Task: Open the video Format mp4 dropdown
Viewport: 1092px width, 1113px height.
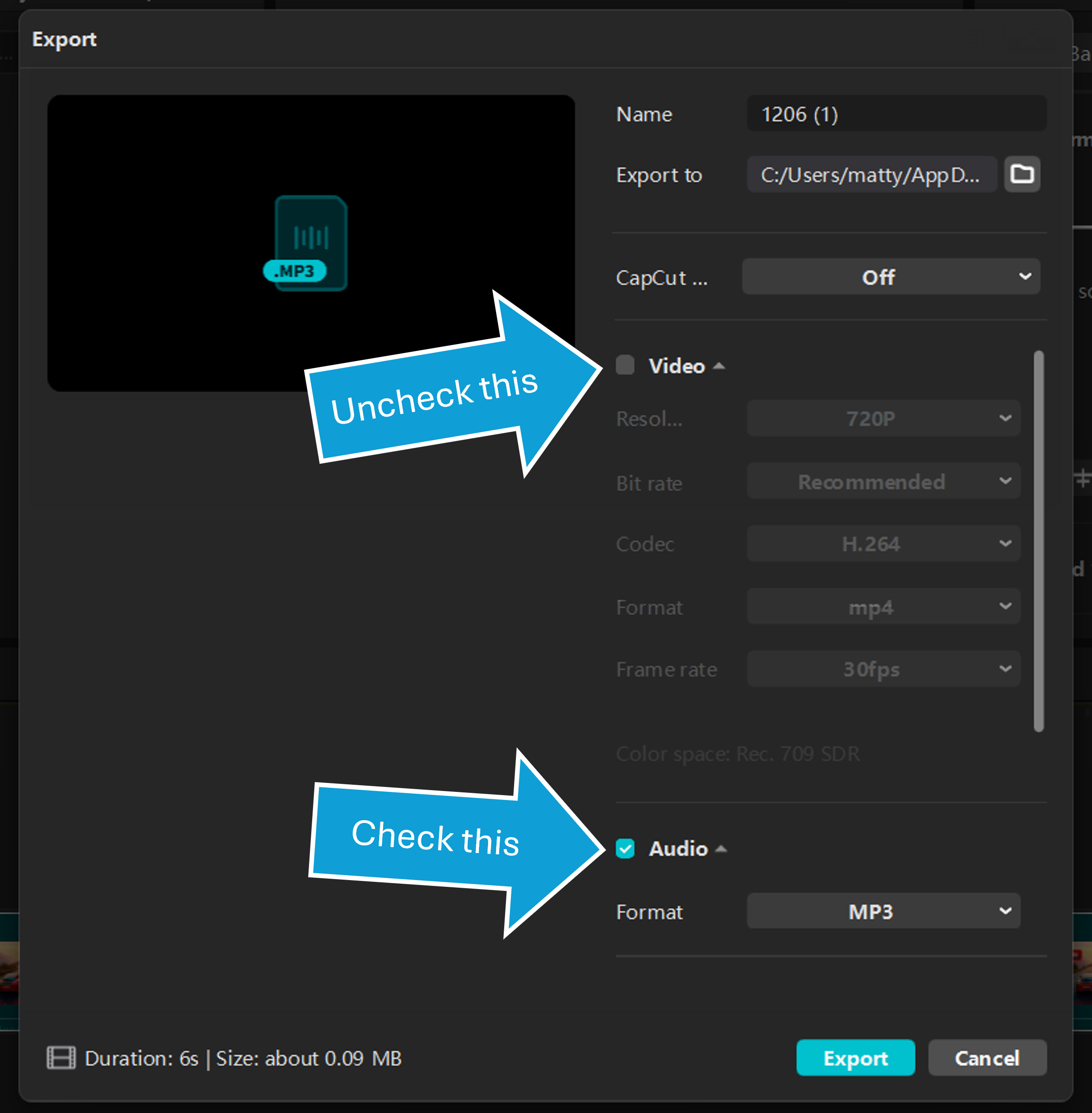Action: tap(883, 607)
